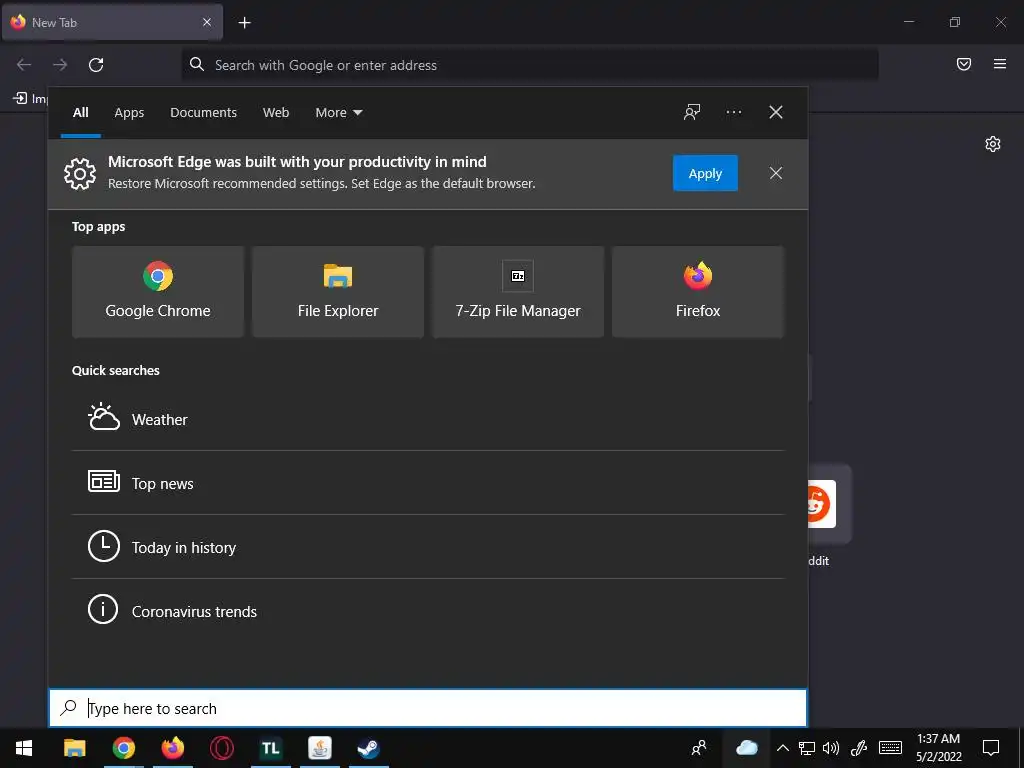Screen dimensions: 1024x768
Task: Open Opera browser from the taskbar
Action: pyautogui.click(x=221, y=748)
